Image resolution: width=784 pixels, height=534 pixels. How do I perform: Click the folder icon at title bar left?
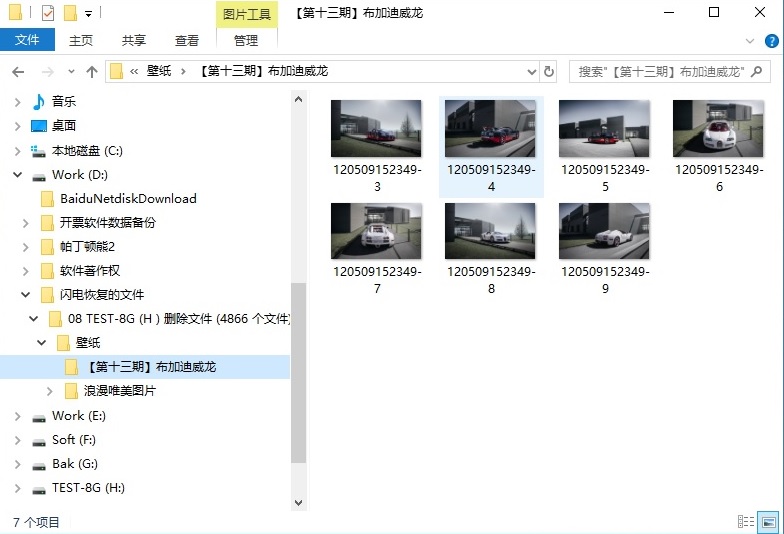tap(16, 12)
